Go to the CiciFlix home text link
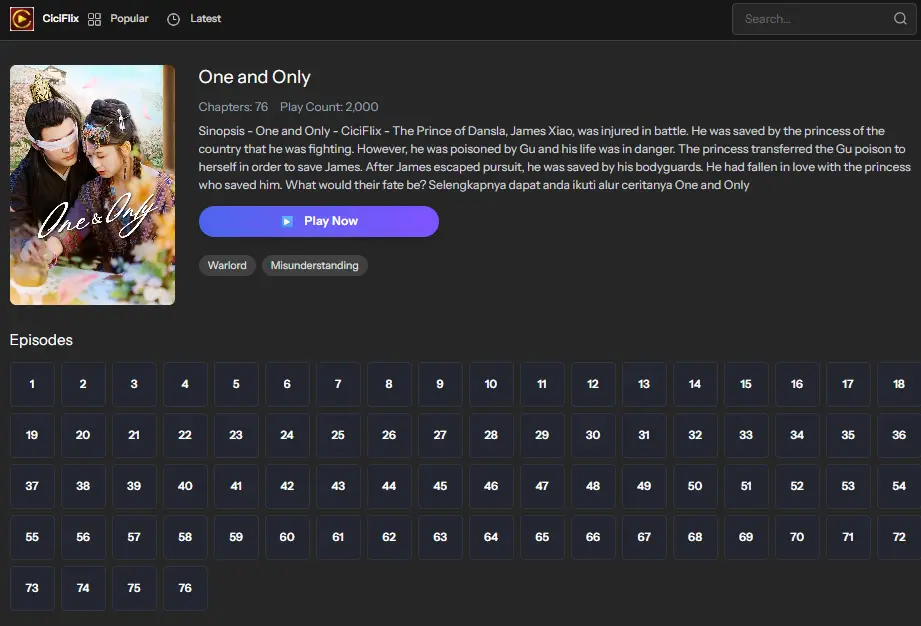Image resolution: width=921 pixels, height=626 pixels. tap(61, 19)
